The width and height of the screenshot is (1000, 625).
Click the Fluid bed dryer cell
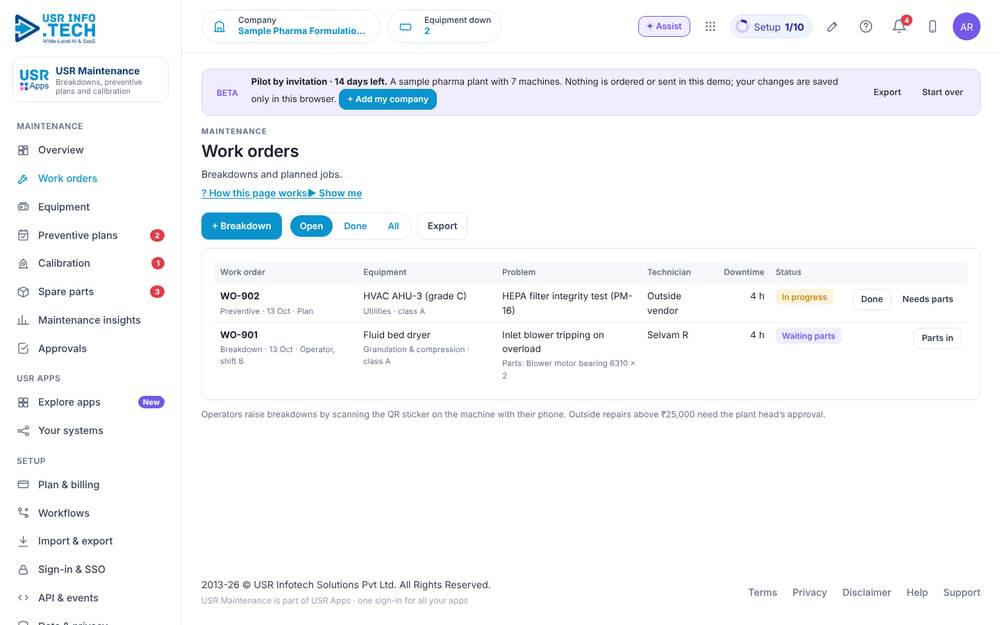[397, 335]
